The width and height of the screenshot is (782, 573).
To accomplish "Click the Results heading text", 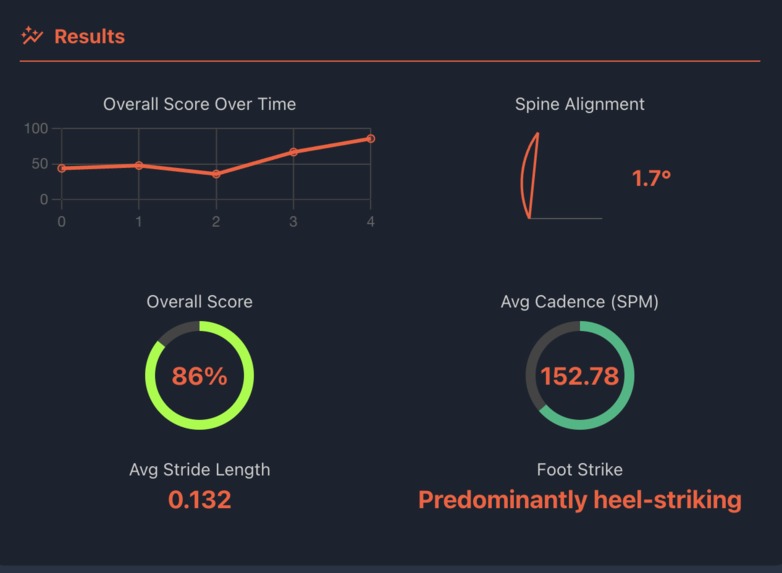I will (x=89, y=36).
